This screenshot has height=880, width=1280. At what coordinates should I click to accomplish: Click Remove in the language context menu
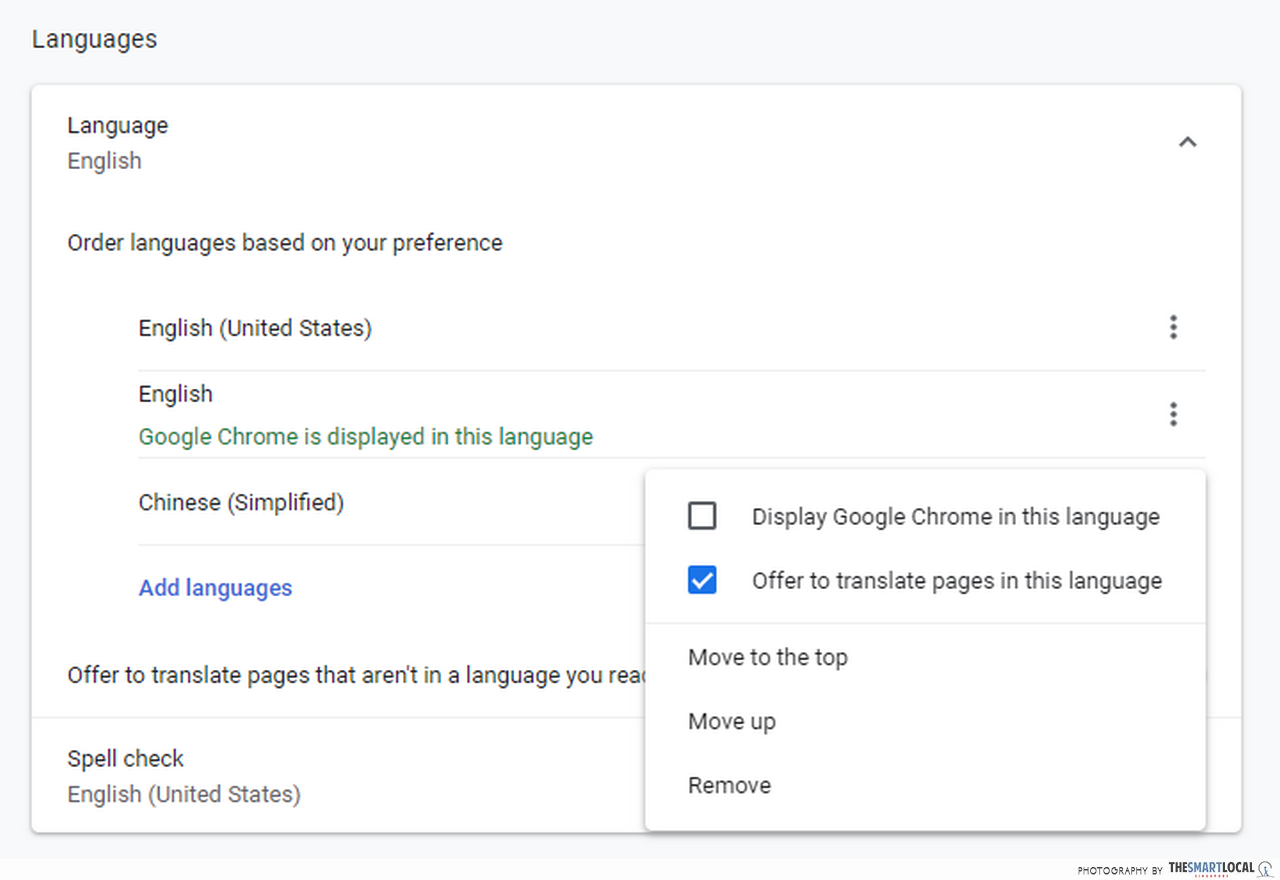coord(729,786)
